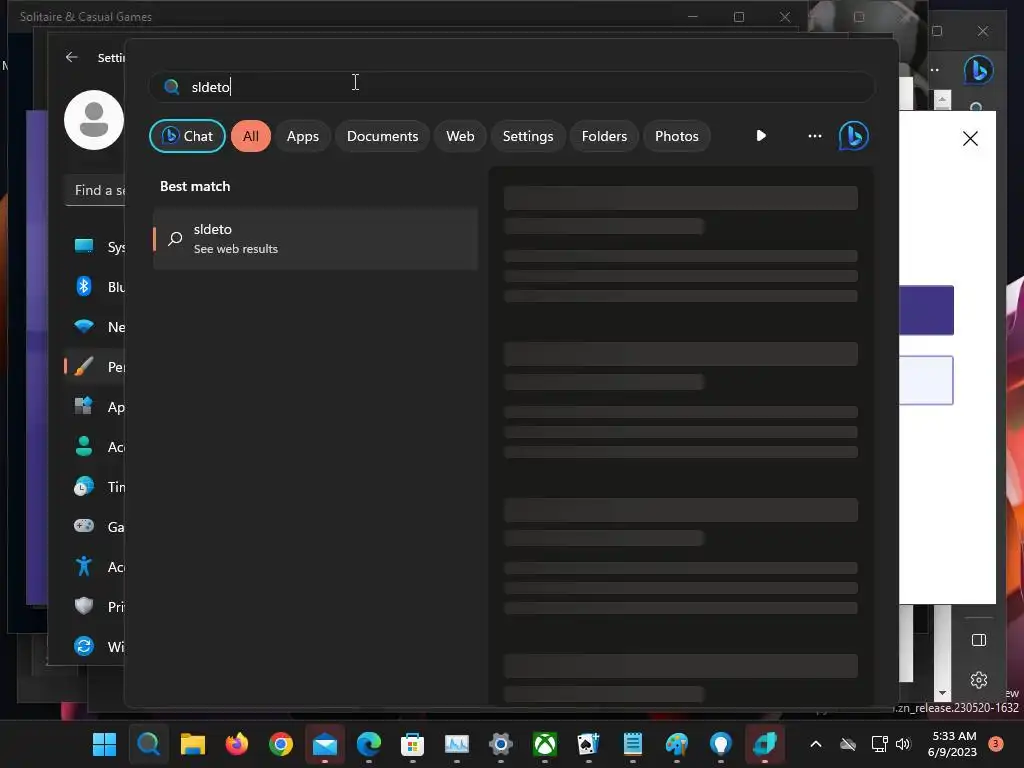Click Edge scrollbar up arrow

942,100
